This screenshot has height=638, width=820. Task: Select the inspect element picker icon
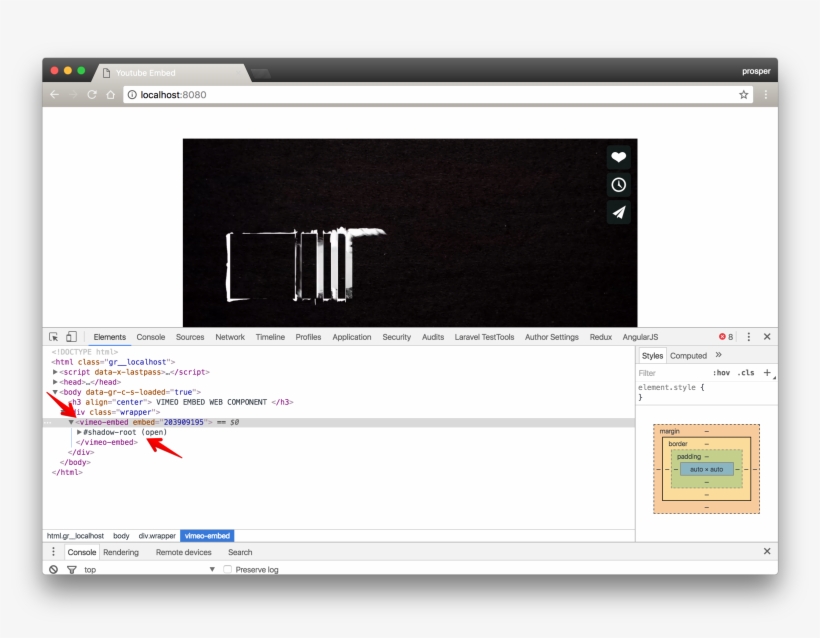(x=54, y=336)
